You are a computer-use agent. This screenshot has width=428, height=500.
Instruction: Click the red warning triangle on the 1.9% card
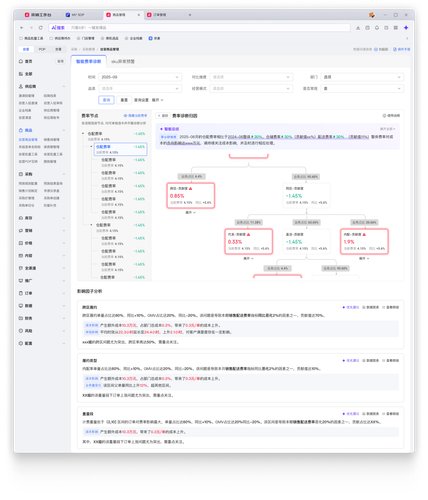coord(364,234)
